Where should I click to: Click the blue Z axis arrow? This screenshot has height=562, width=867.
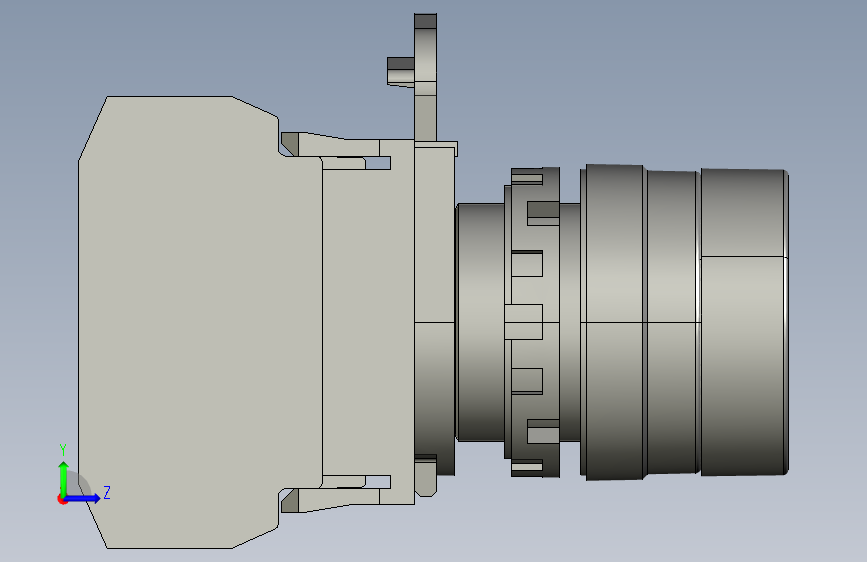click(x=82, y=498)
